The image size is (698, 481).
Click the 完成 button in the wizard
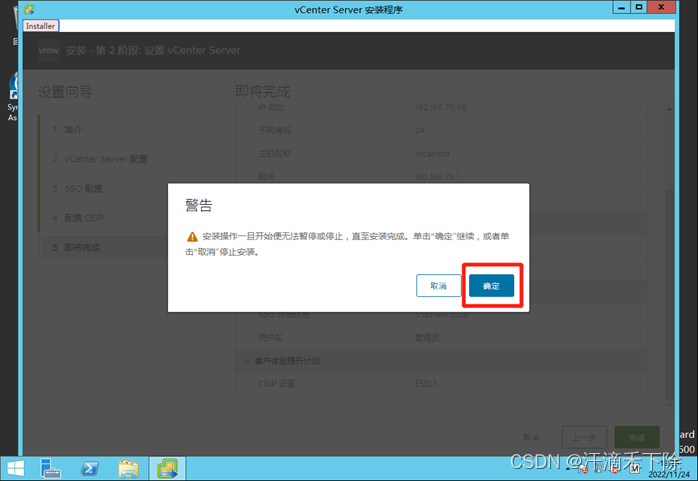[x=637, y=437]
